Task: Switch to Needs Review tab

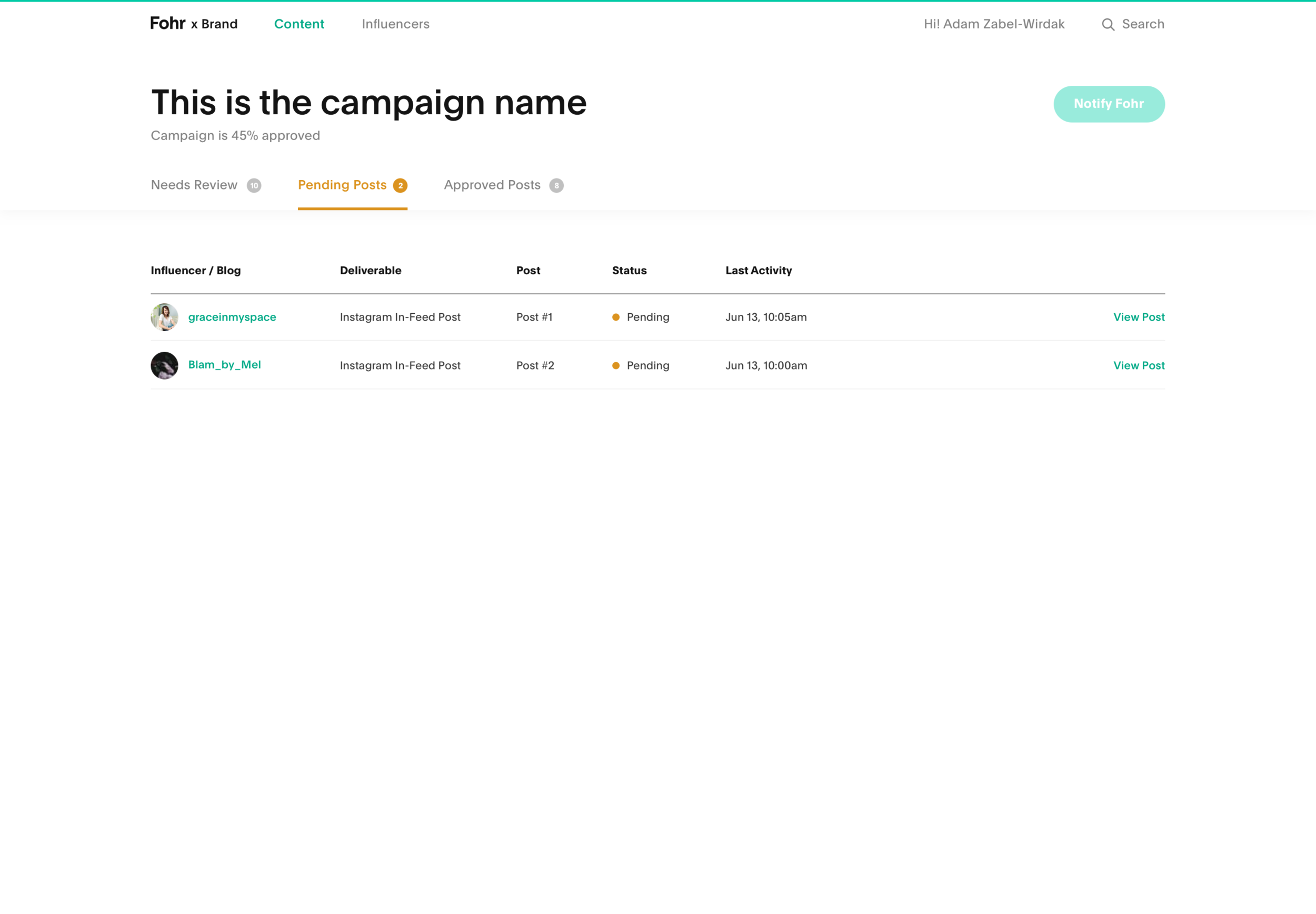Action: point(194,185)
